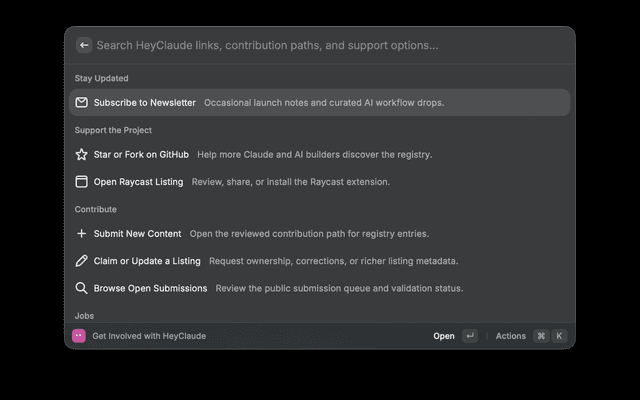This screenshot has width=640, height=400.
Task: Select Submit New Content
Action: point(137,233)
